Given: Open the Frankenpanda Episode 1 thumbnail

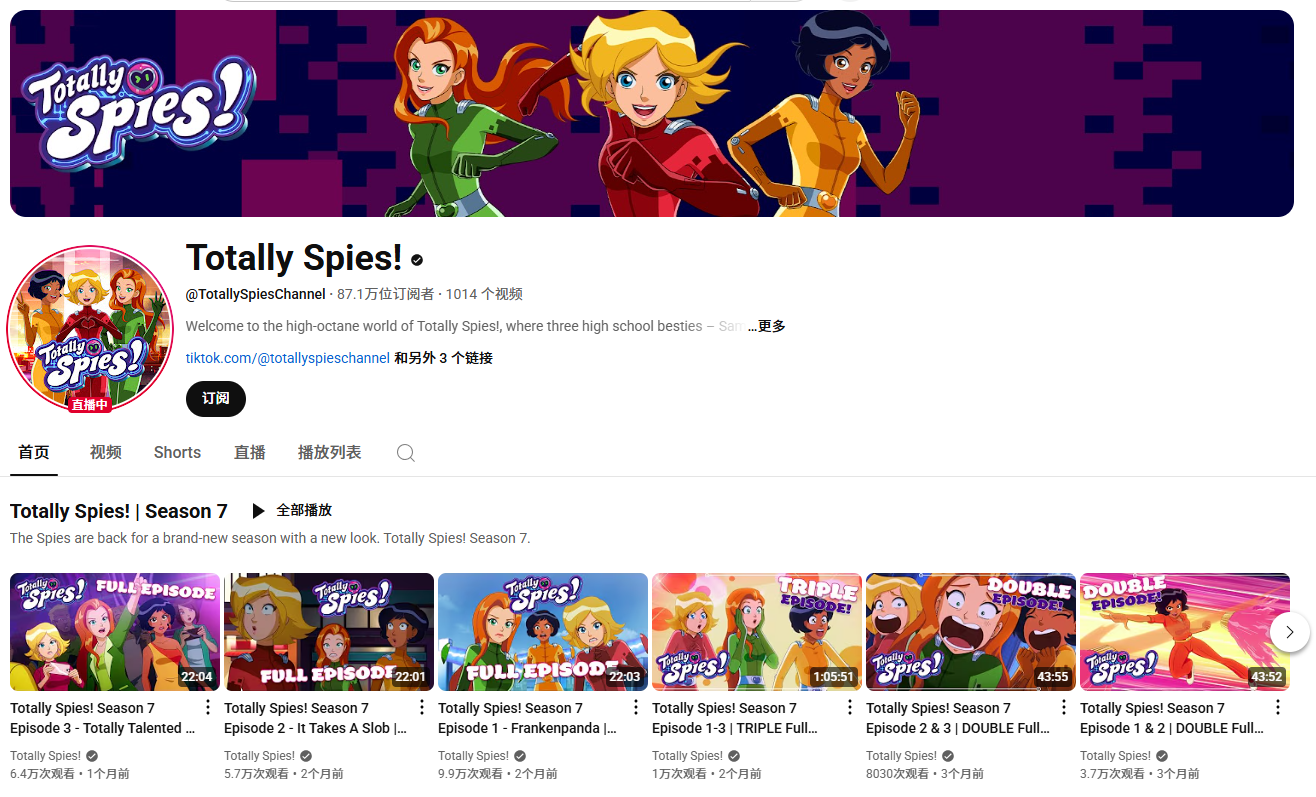Looking at the screenshot, I should [x=543, y=632].
